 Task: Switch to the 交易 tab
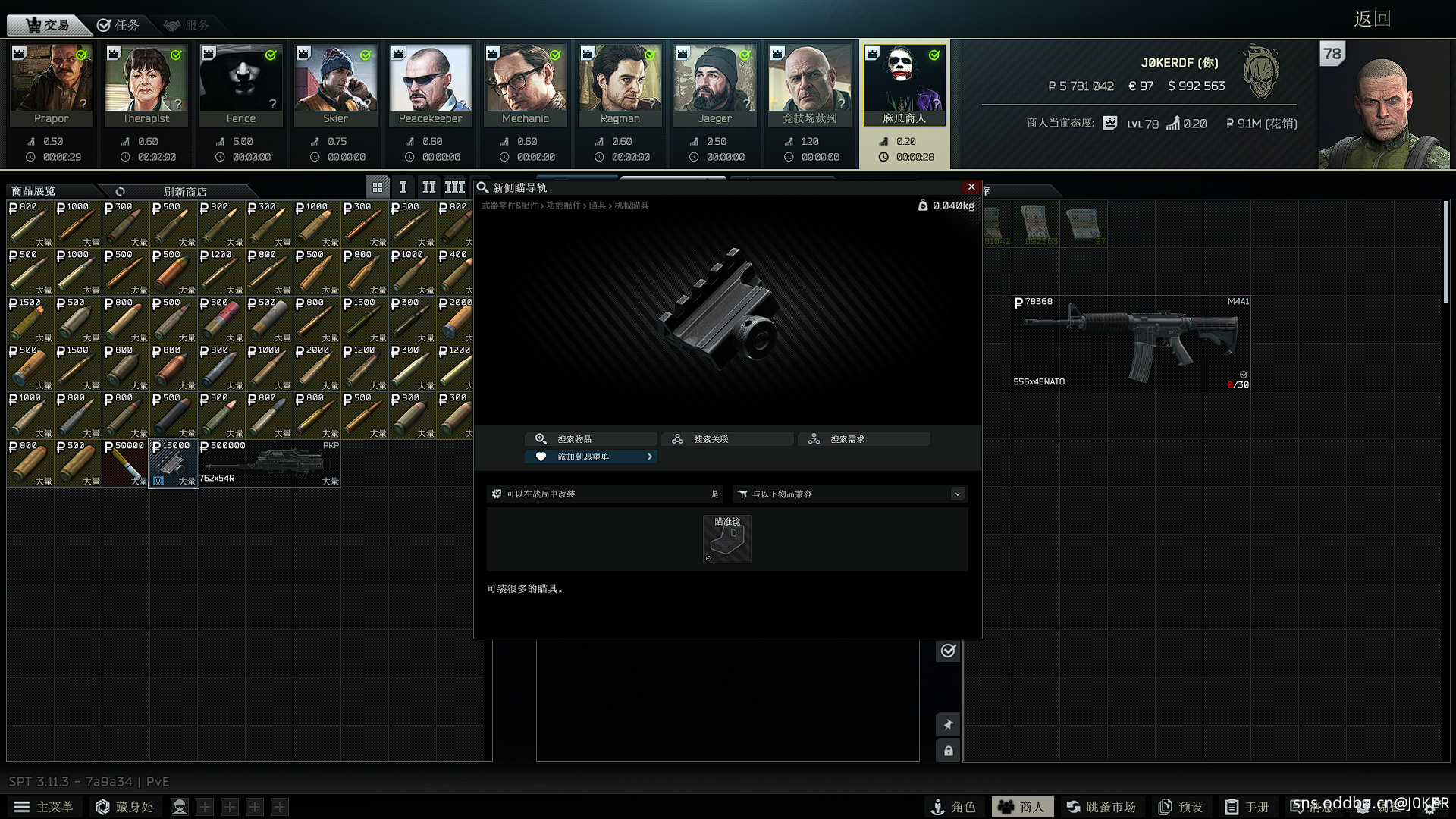point(49,25)
